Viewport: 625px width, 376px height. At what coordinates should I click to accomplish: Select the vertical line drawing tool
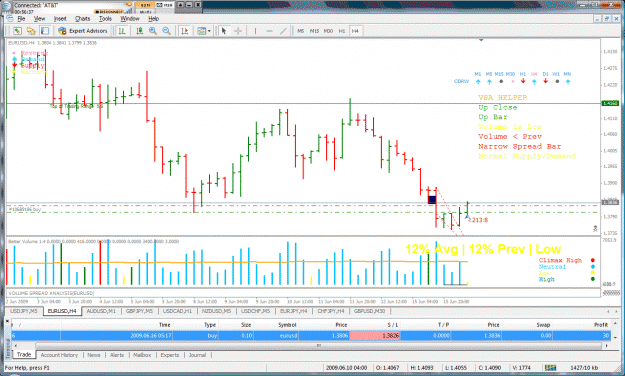coord(255,31)
